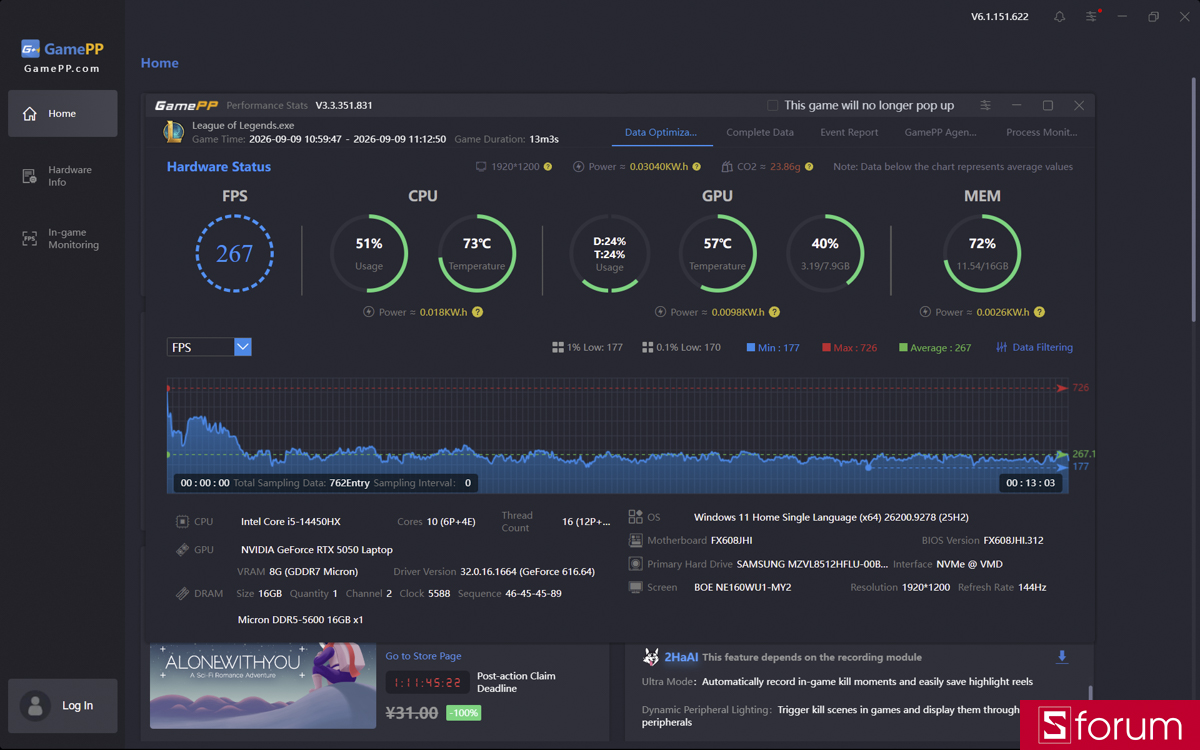This screenshot has height=750, width=1200.
Task: Toggle the Max : 726 legend swatch
Action: [827, 348]
